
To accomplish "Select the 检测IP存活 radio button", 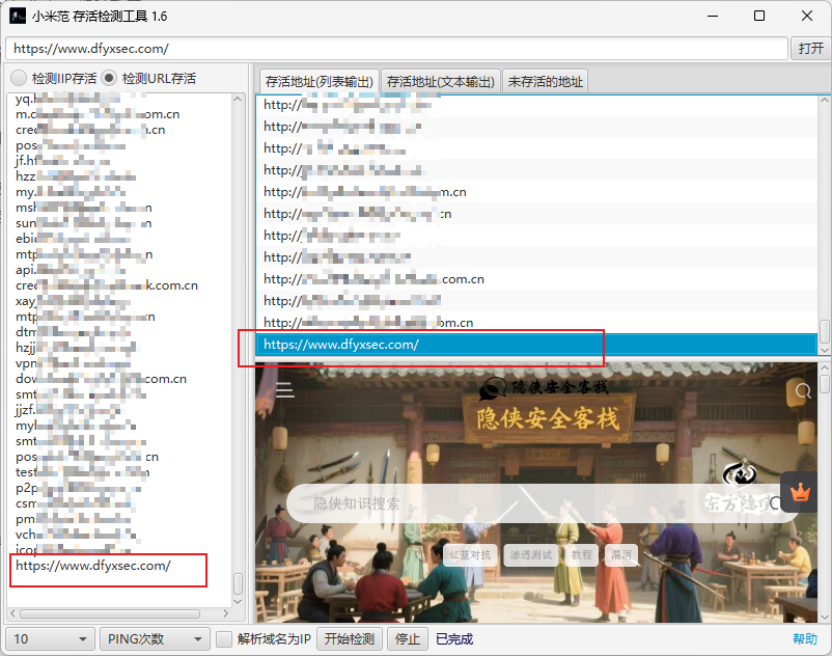I will click(18, 78).
